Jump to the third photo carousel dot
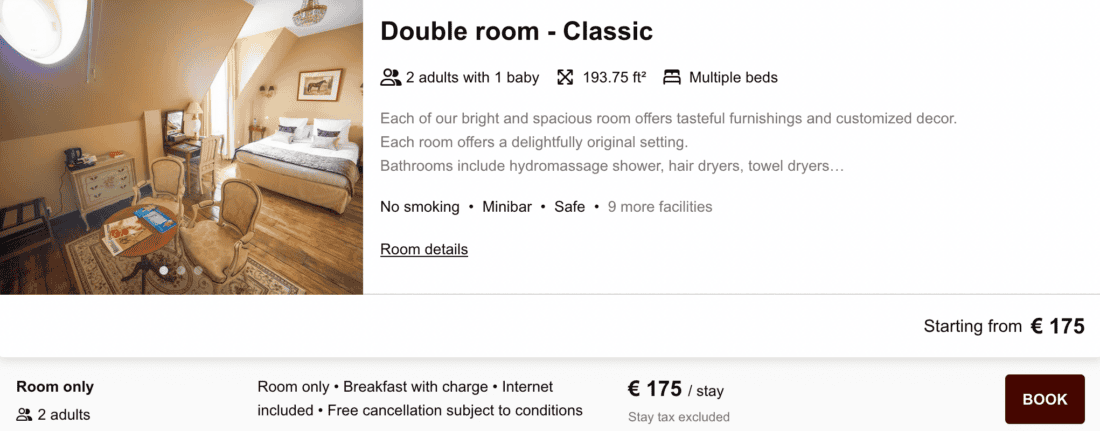Image resolution: width=1100 pixels, height=431 pixels. point(198,270)
